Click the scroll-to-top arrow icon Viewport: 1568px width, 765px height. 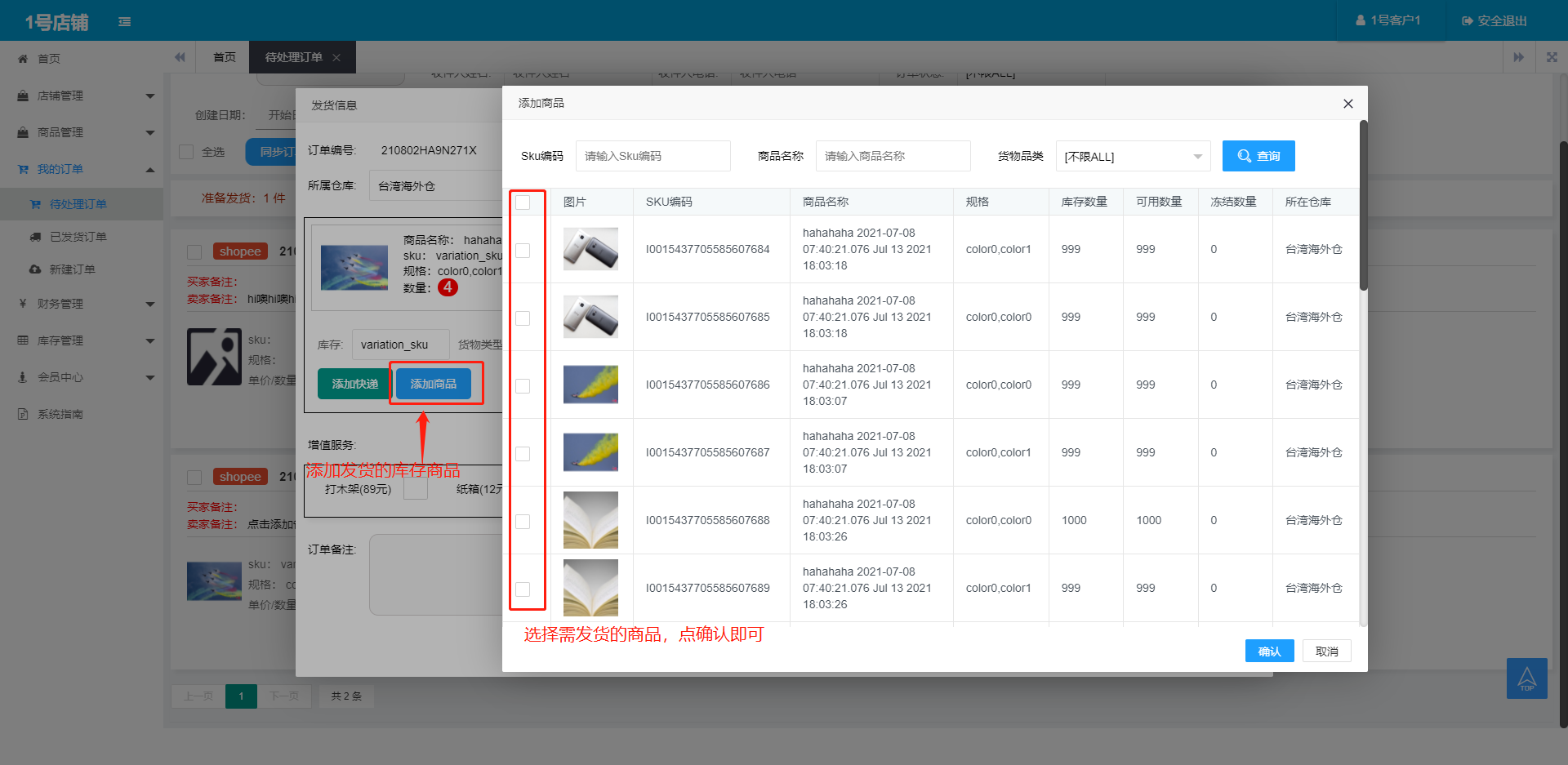point(1526,678)
